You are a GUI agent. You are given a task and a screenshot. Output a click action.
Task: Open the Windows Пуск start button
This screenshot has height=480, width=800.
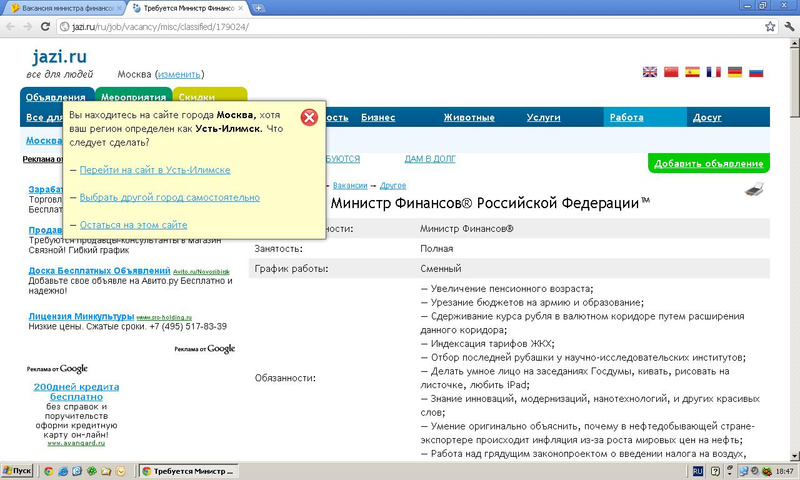tap(17, 471)
